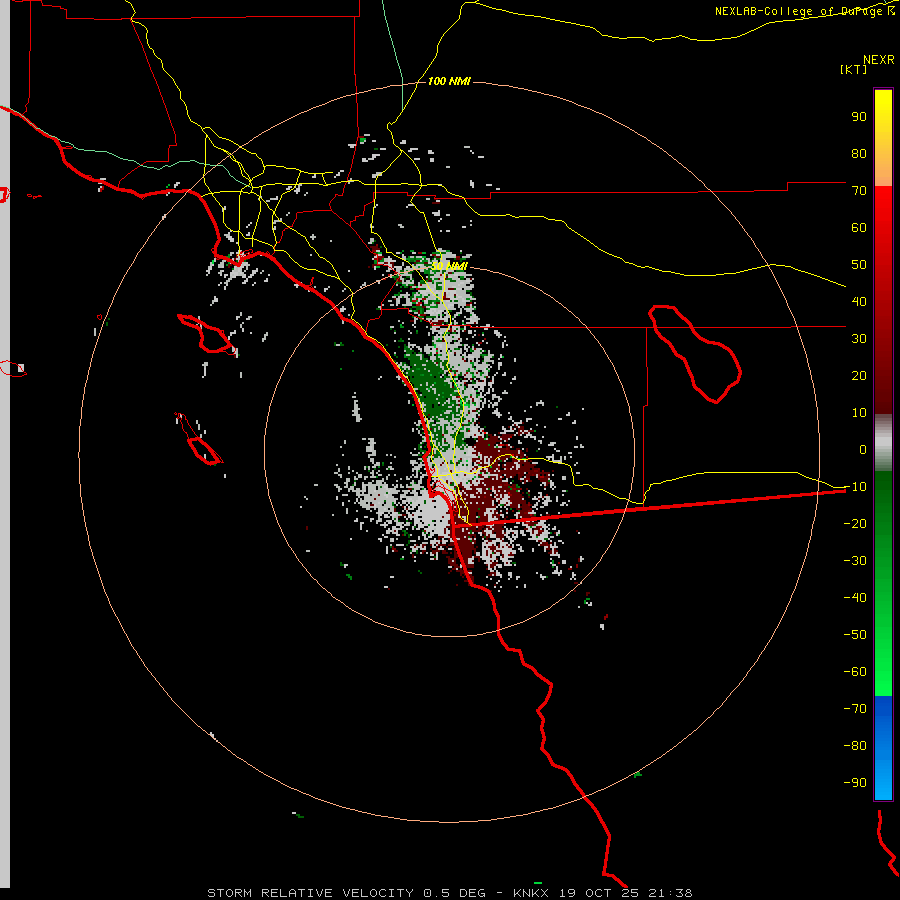
Task: Click the -80 value on the velocity scale
Action: point(855,746)
